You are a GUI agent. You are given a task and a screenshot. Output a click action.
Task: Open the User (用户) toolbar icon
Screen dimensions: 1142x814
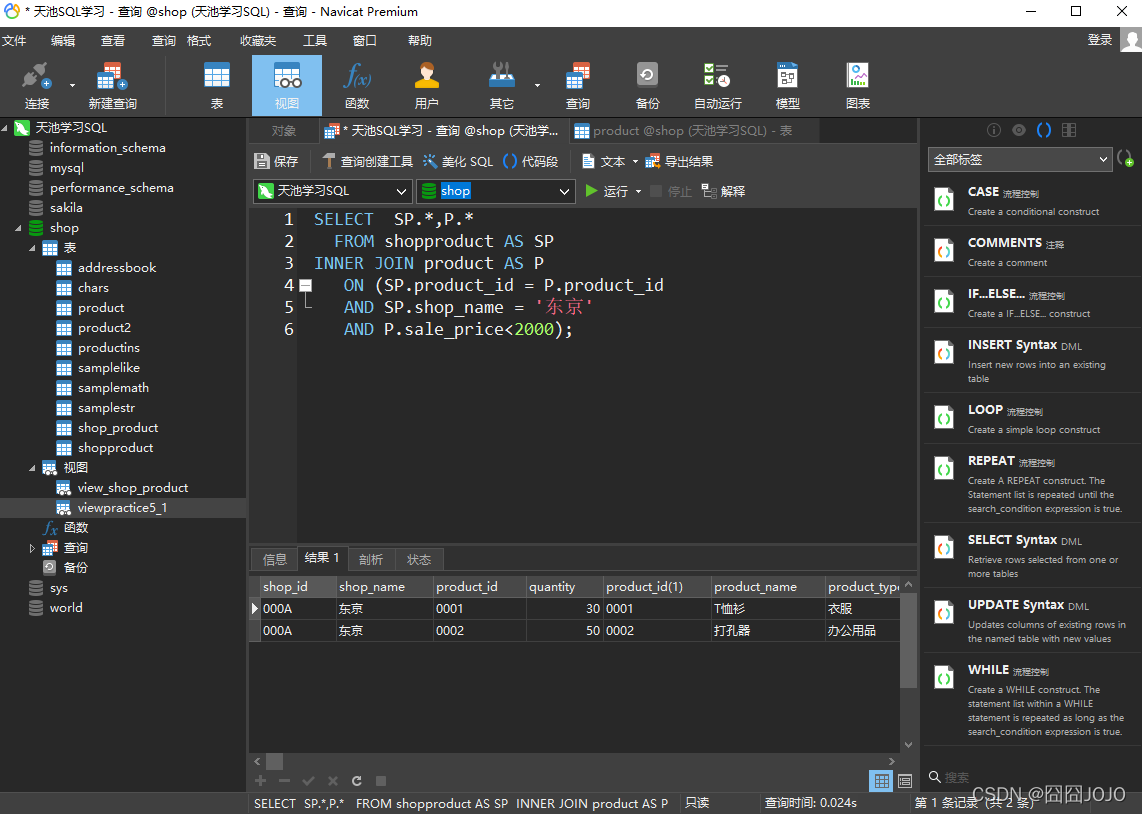point(426,86)
